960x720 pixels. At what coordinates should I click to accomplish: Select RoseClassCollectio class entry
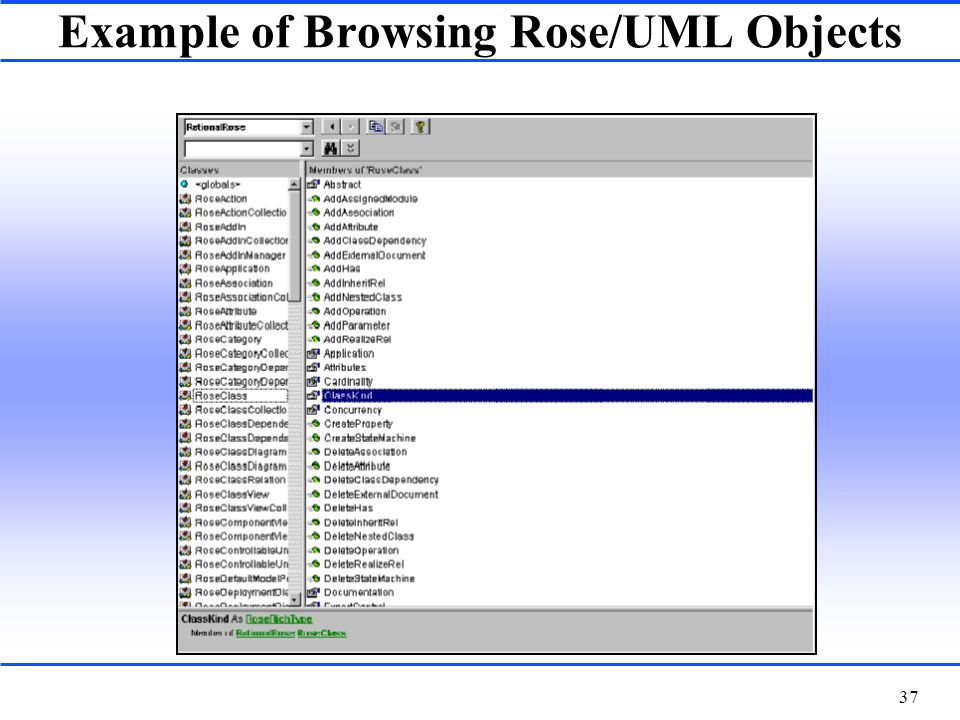point(241,410)
